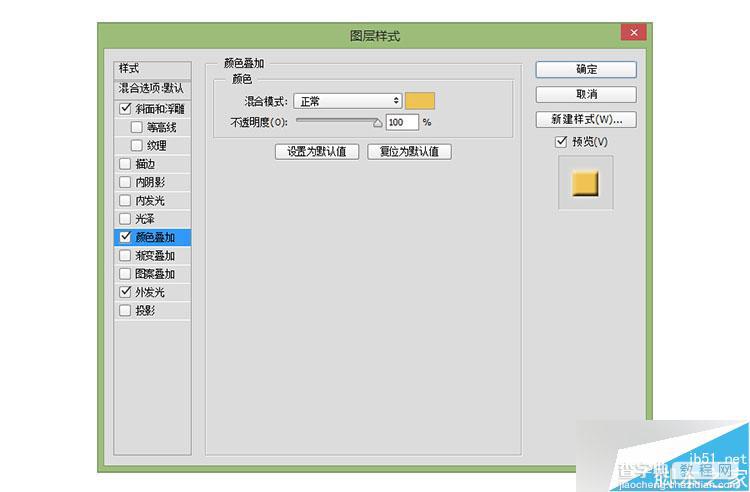
Task: Select the 描边 style label
Action: tap(145, 164)
